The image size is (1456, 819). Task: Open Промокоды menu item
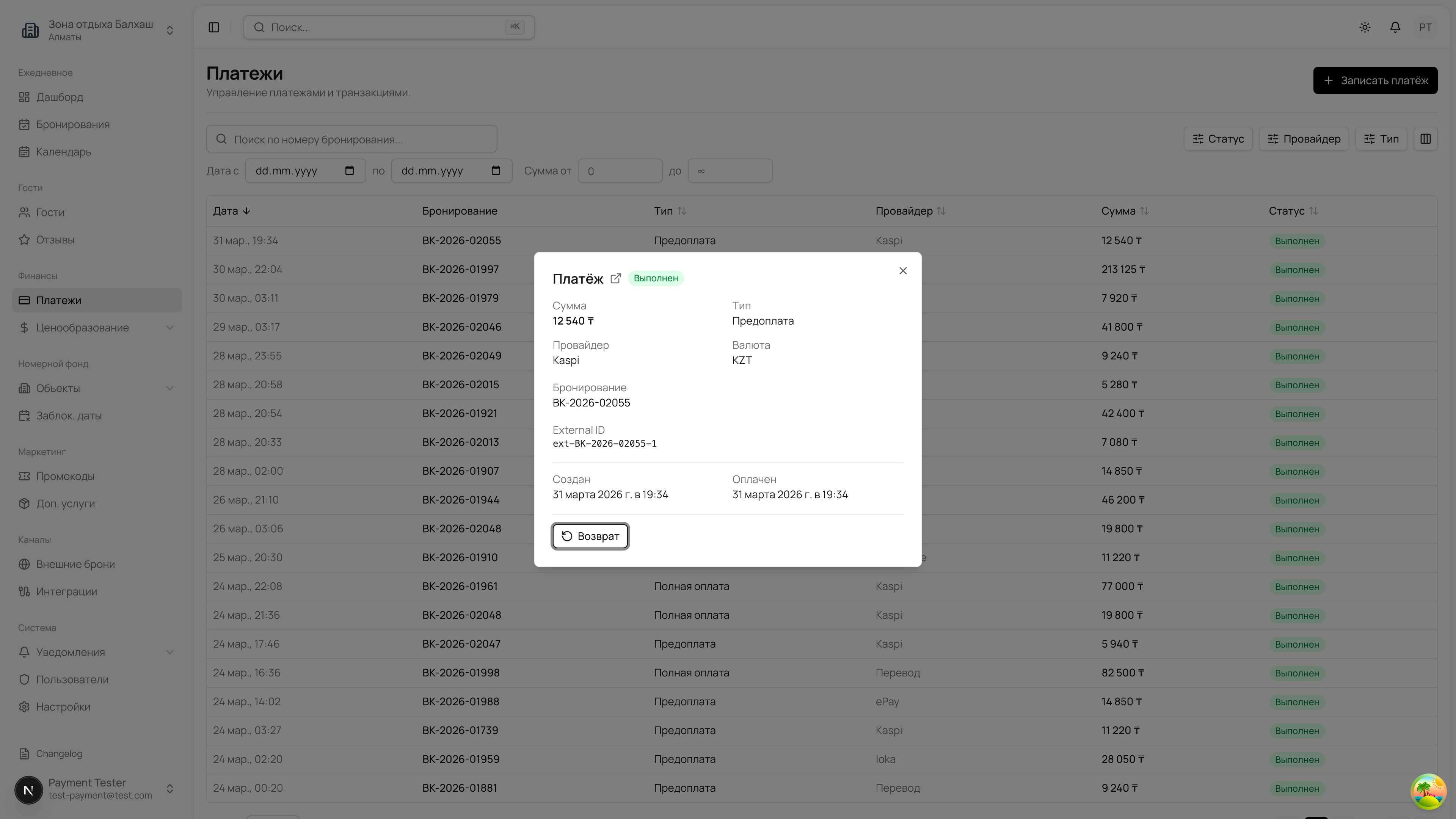65,477
